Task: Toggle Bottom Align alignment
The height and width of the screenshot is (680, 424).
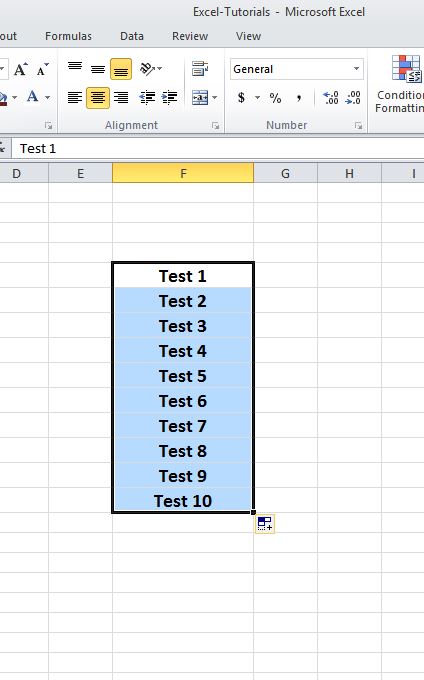Action: pyautogui.click(x=121, y=69)
